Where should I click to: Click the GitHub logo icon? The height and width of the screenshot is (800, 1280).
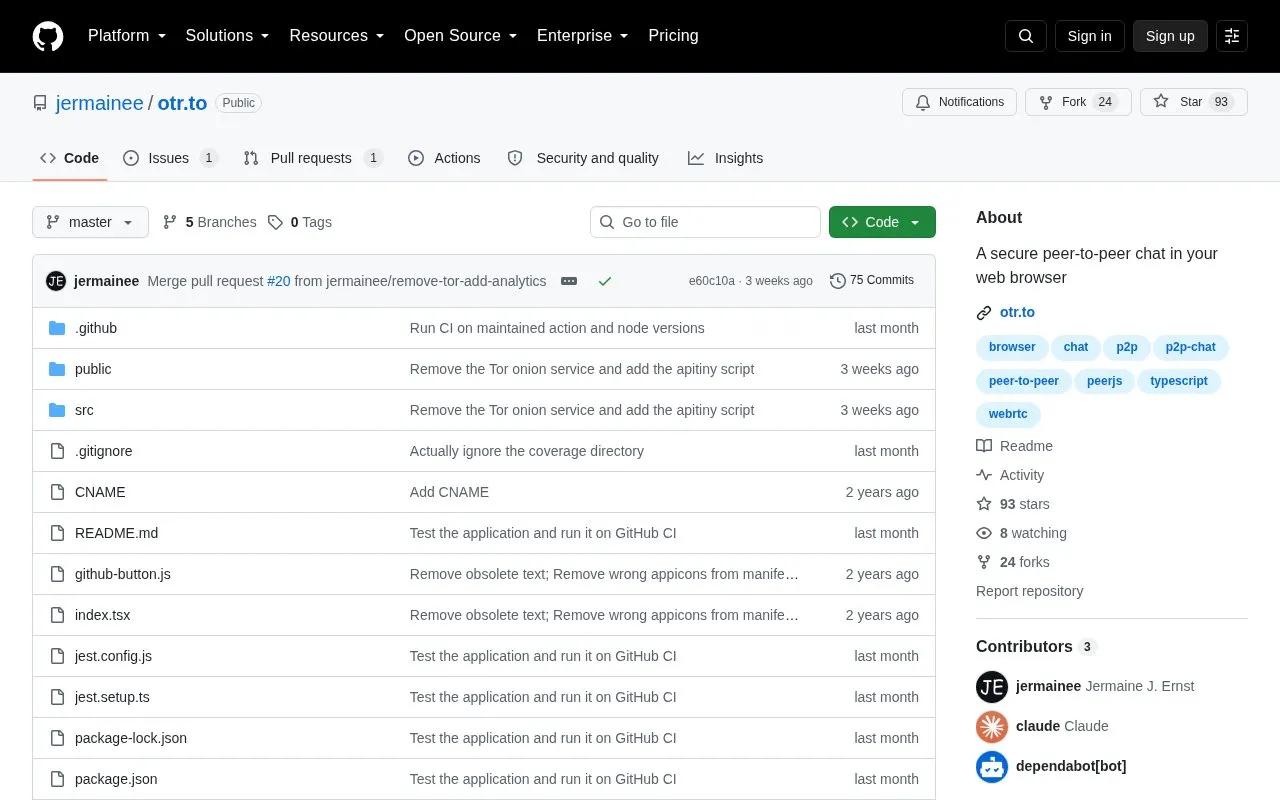point(48,36)
